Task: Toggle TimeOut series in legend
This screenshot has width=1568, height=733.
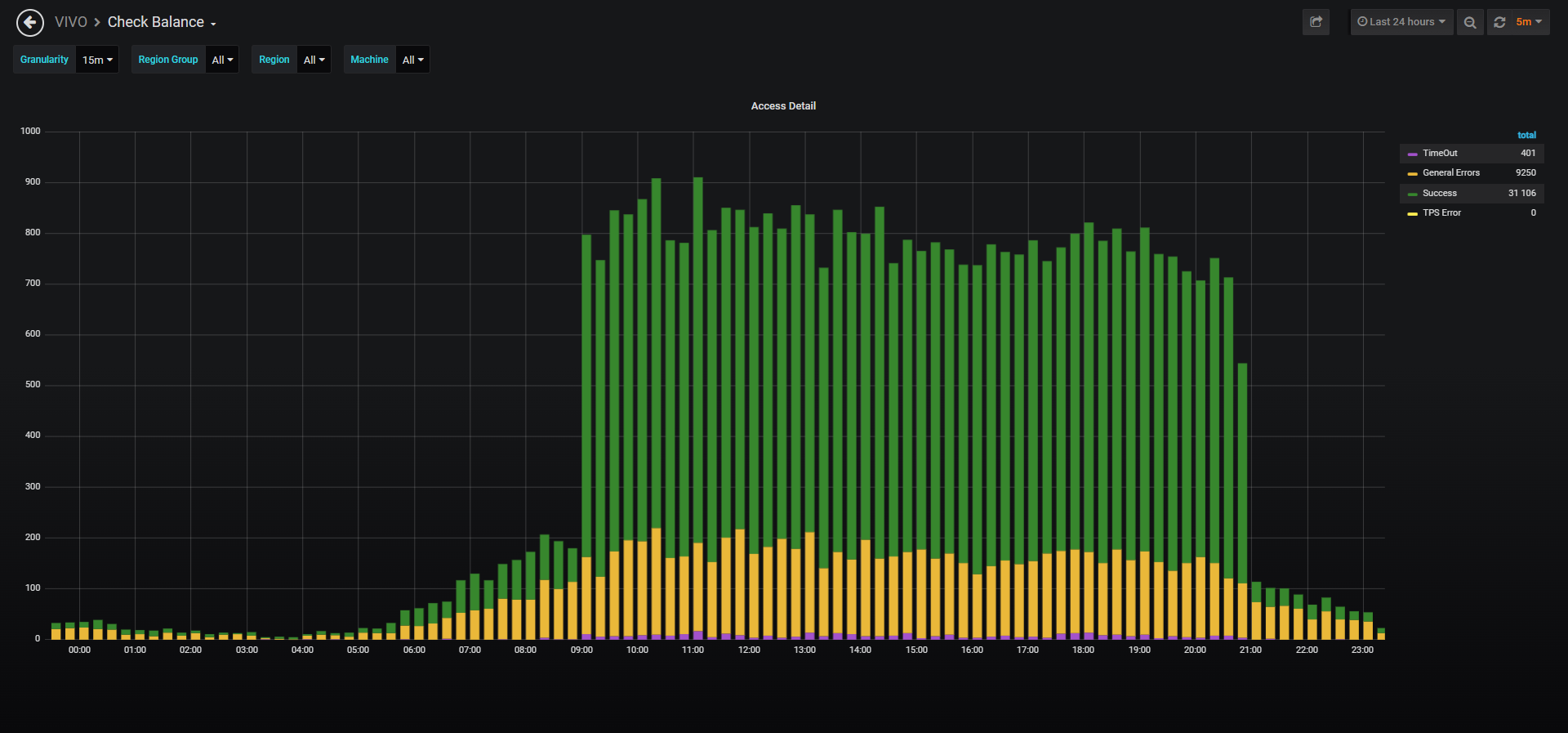Action: 1440,153
